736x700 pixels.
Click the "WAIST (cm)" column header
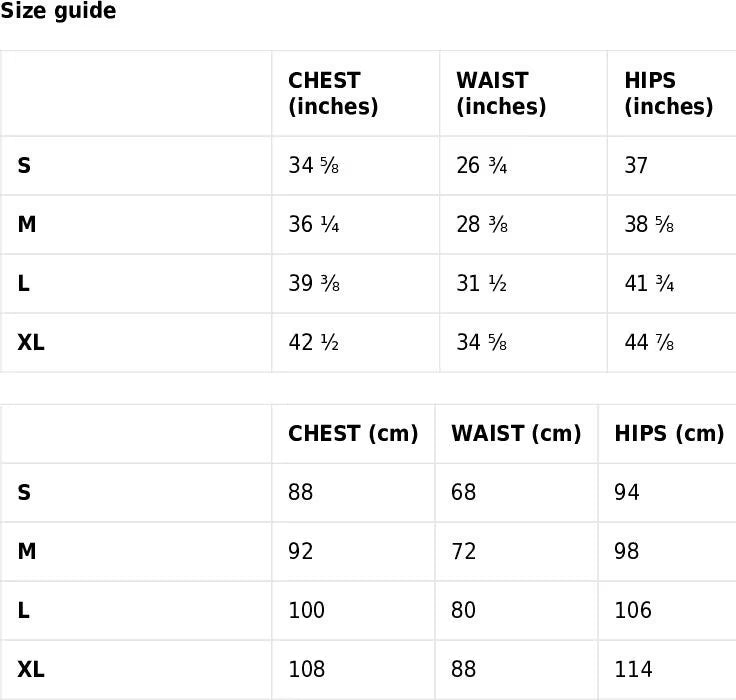point(516,434)
